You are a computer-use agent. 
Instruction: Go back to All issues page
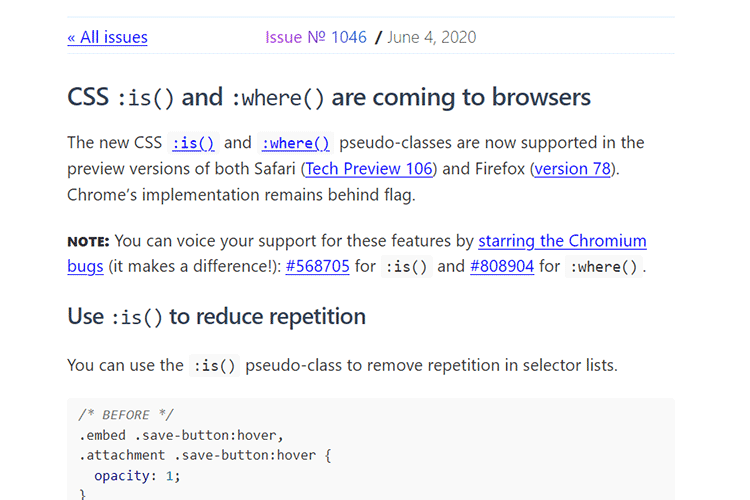[107, 37]
